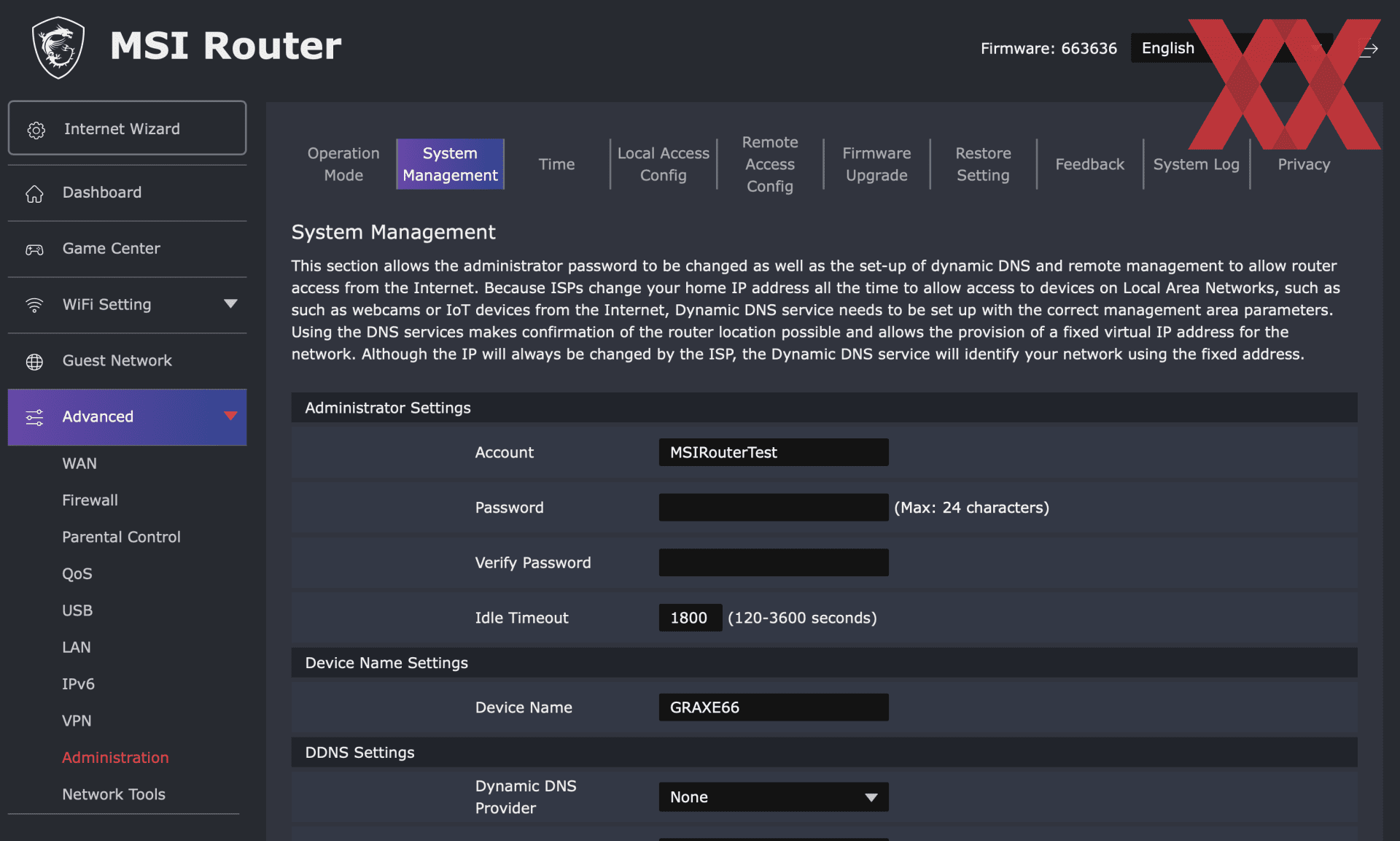Open VPN settings
1400x841 pixels.
click(x=77, y=721)
